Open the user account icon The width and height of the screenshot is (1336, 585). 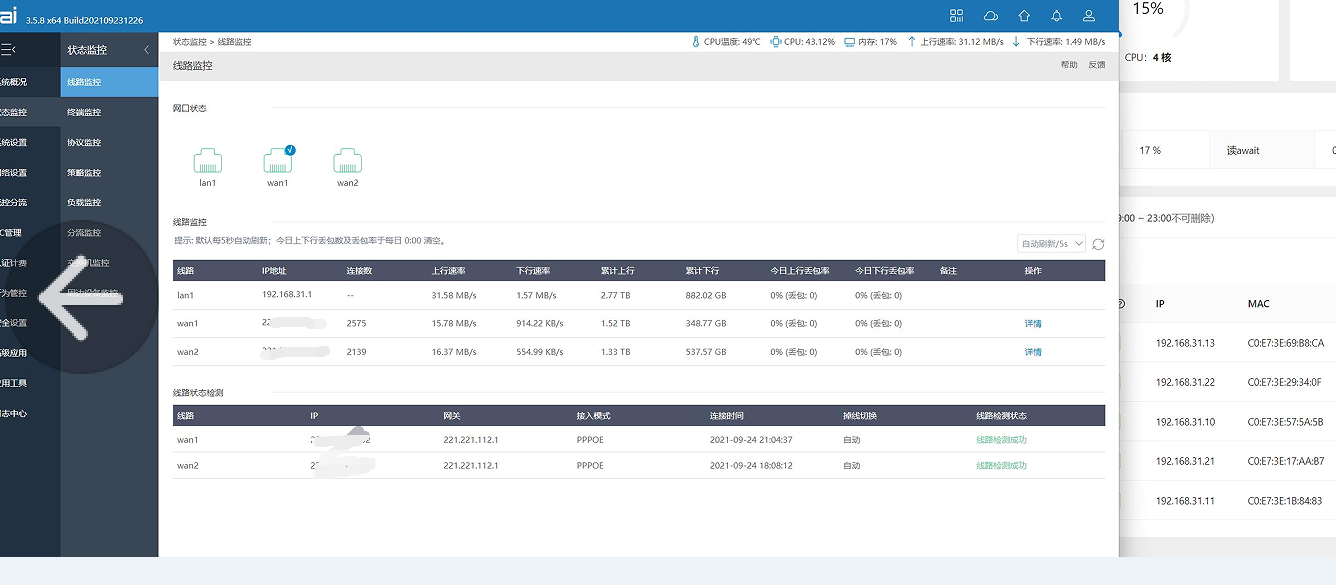click(1089, 16)
